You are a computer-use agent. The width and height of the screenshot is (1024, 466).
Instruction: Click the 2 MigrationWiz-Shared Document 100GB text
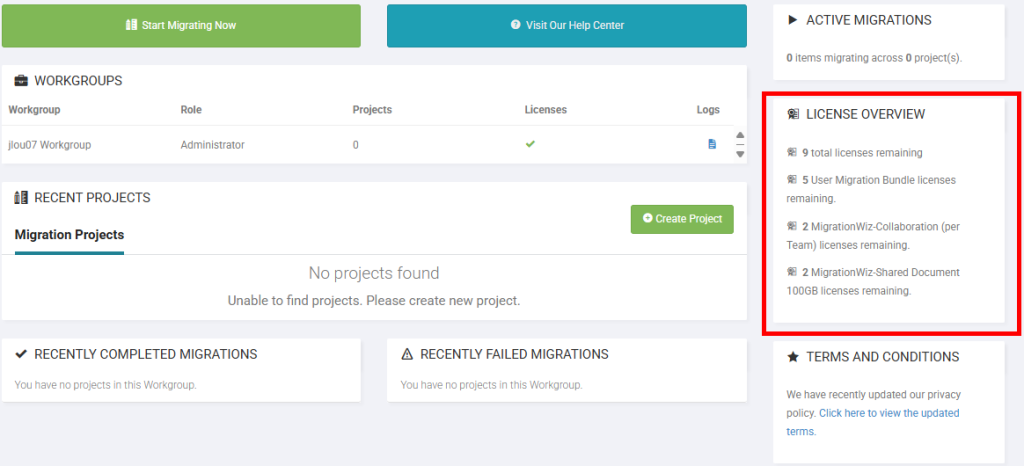pos(873,281)
